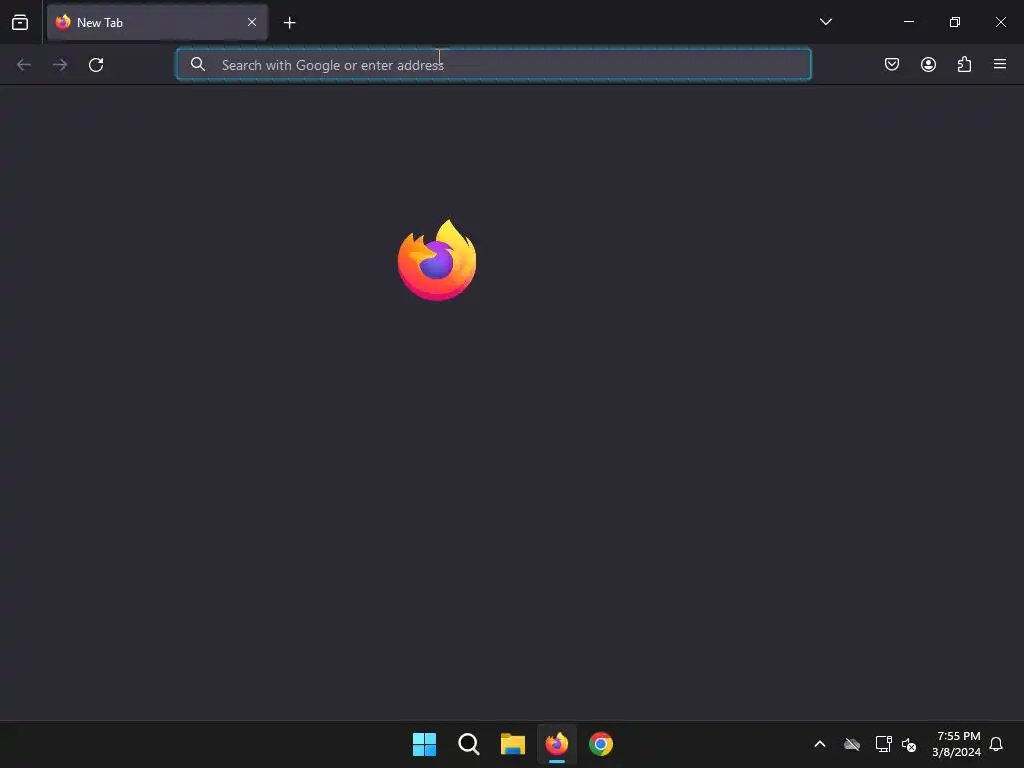Expand the list all tabs chevron
This screenshot has height=768, width=1024.
pyautogui.click(x=825, y=22)
